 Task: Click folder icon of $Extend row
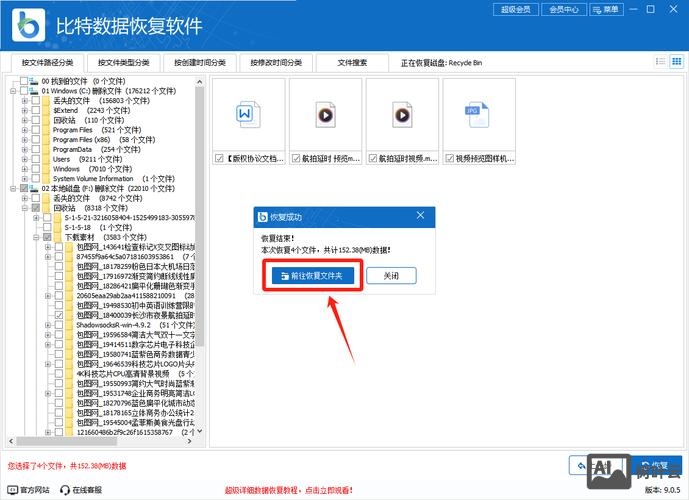(47, 110)
